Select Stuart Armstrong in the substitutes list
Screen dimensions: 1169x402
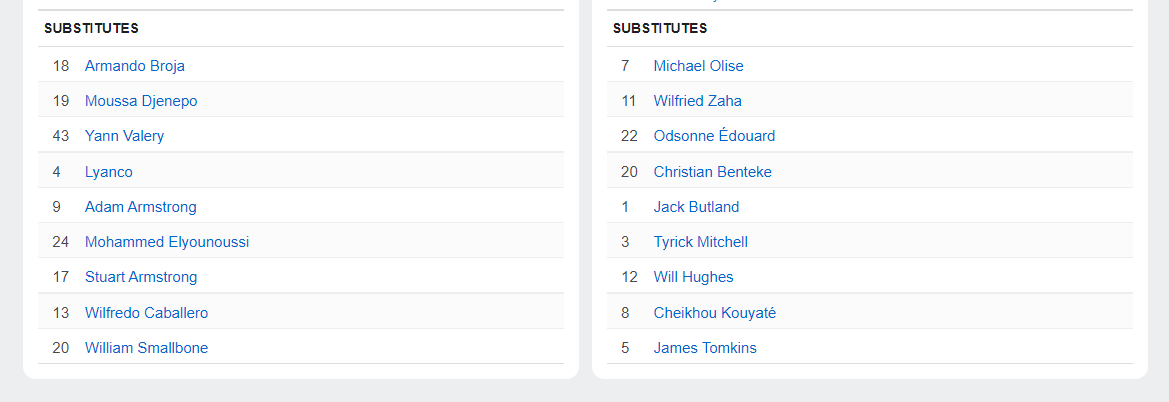pos(141,277)
